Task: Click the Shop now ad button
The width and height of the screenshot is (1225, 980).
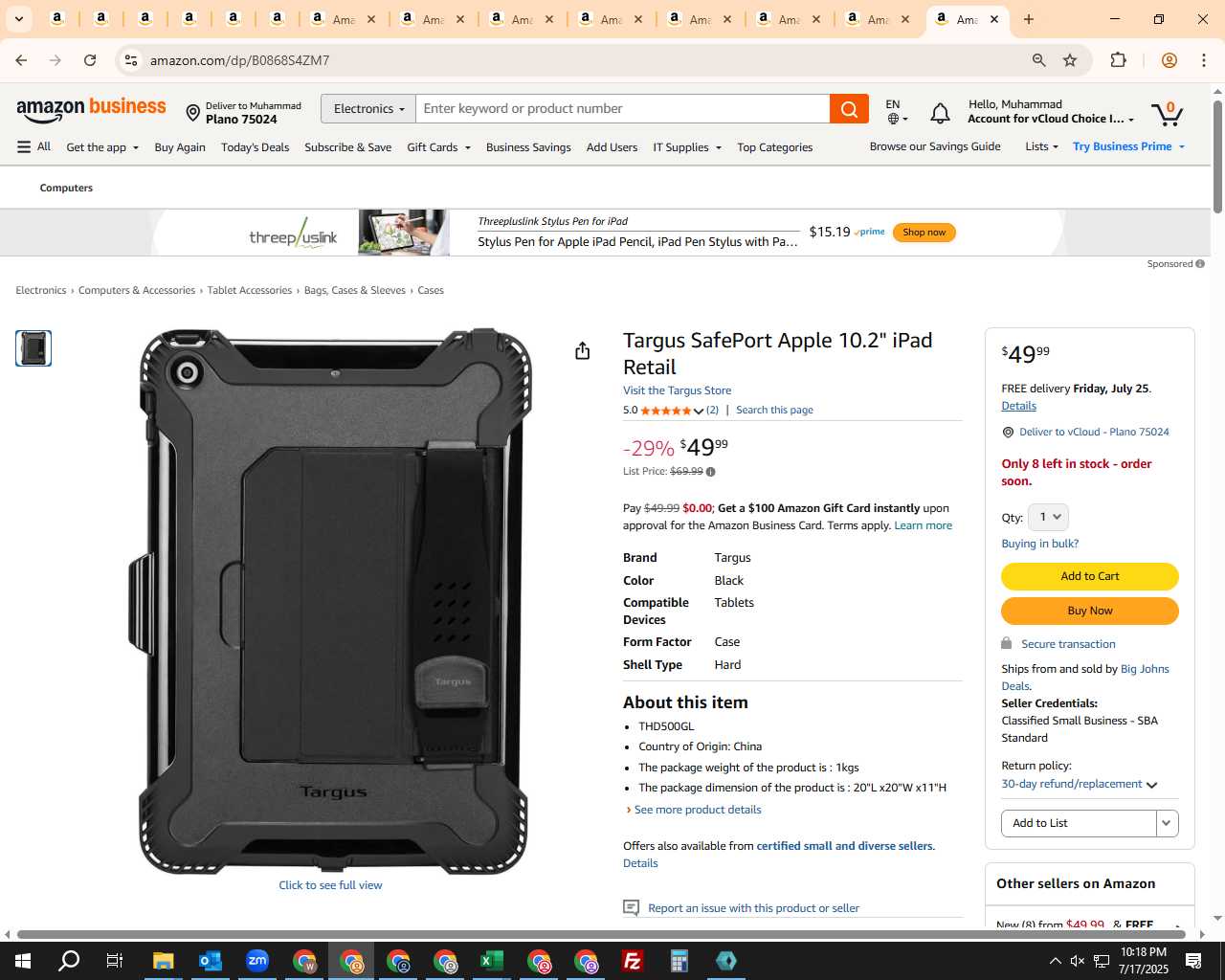Action: (924, 233)
